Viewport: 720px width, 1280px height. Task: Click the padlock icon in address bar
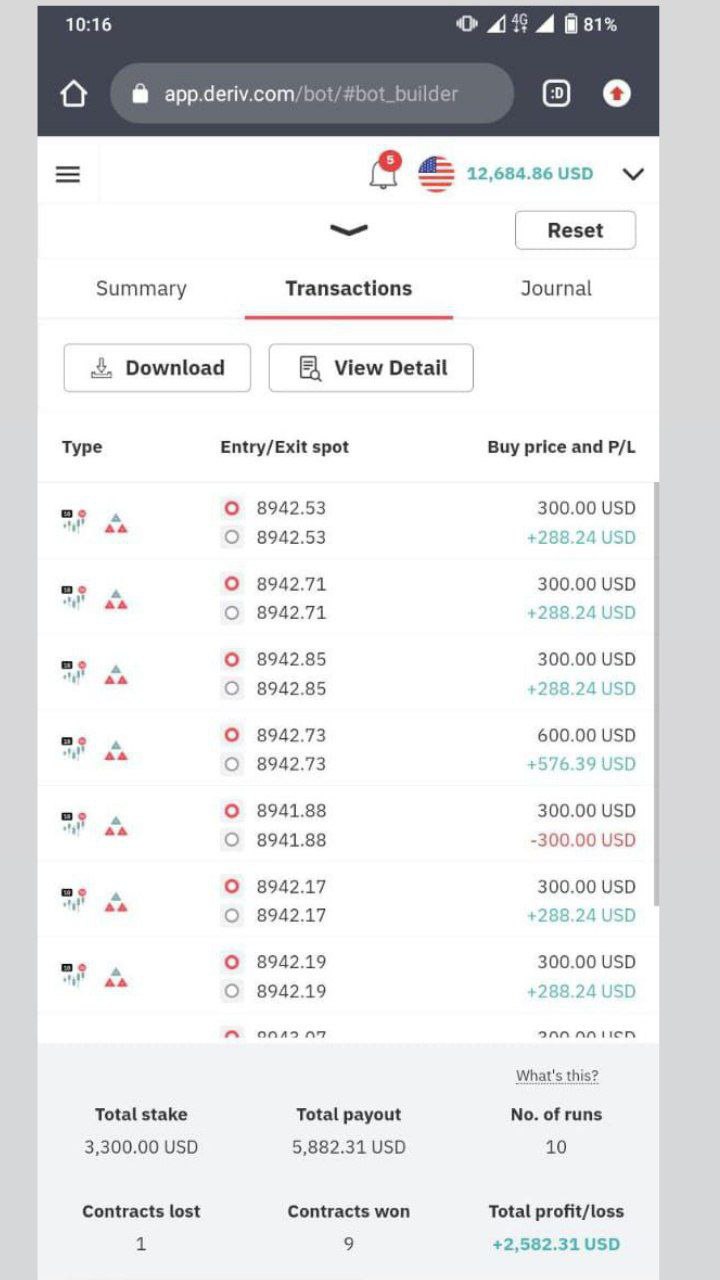pyautogui.click(x=140, y=94)
